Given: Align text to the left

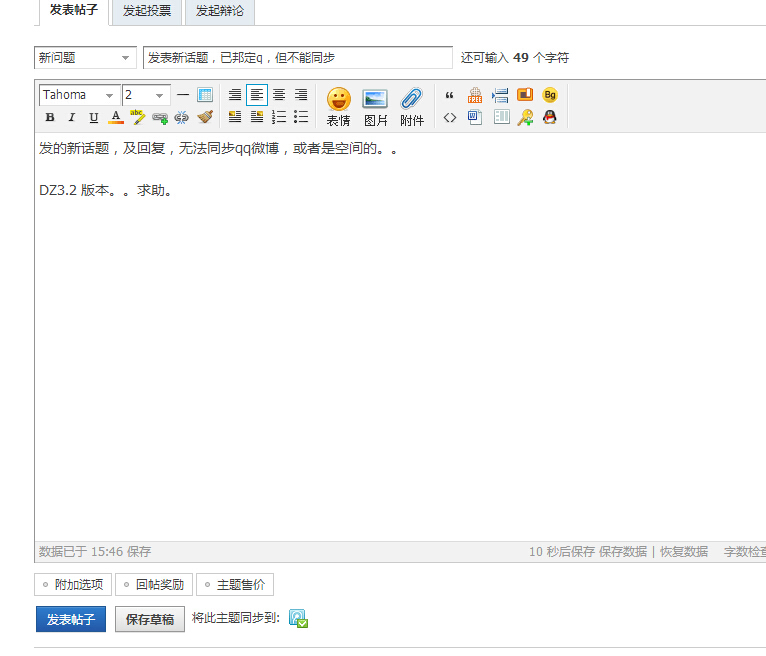Looking at the screenshot, I should pos(257,95).
